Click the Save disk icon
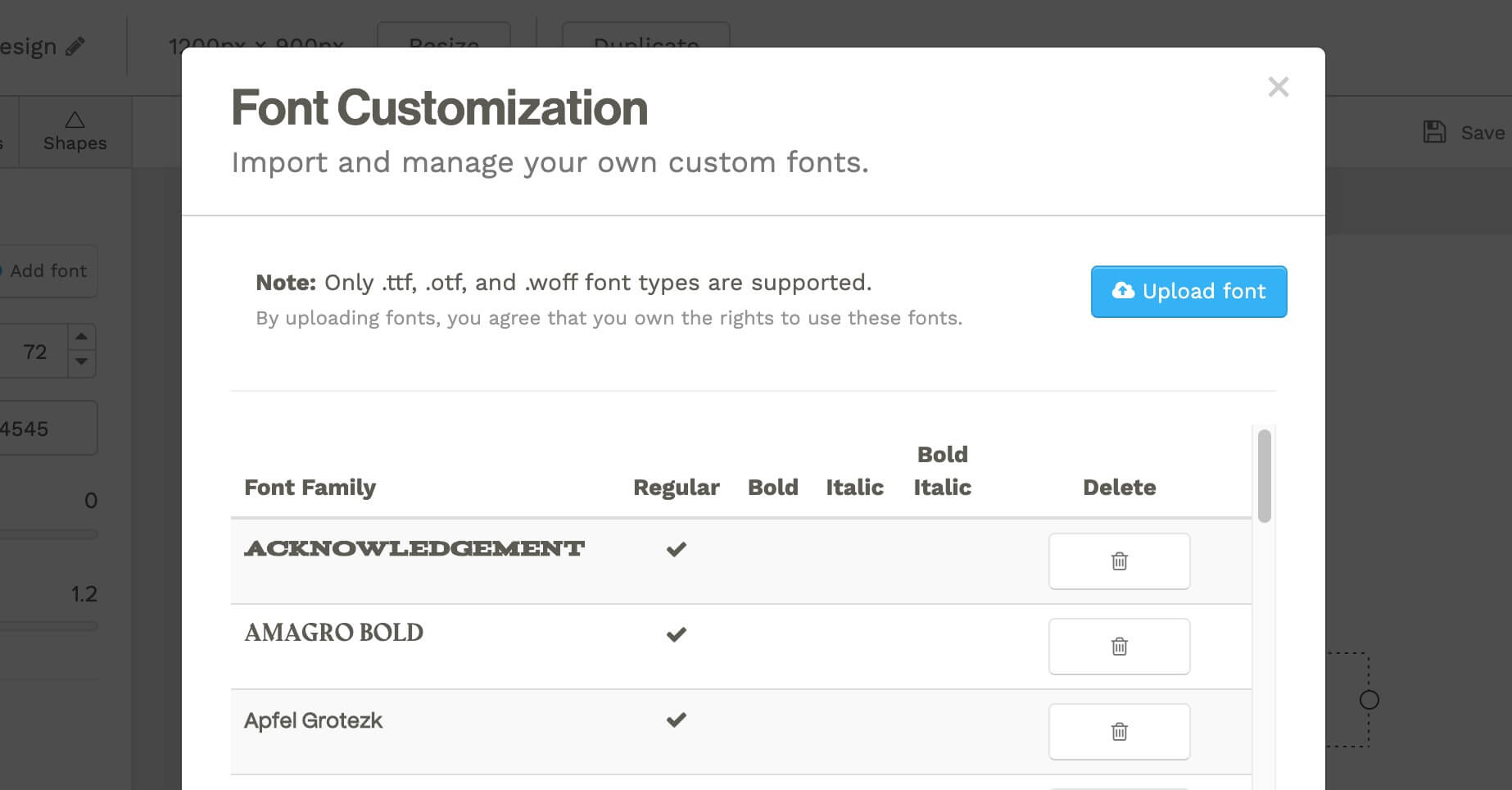The height and width of the screenshot is (790, 1512). (x=1434, y=132)
